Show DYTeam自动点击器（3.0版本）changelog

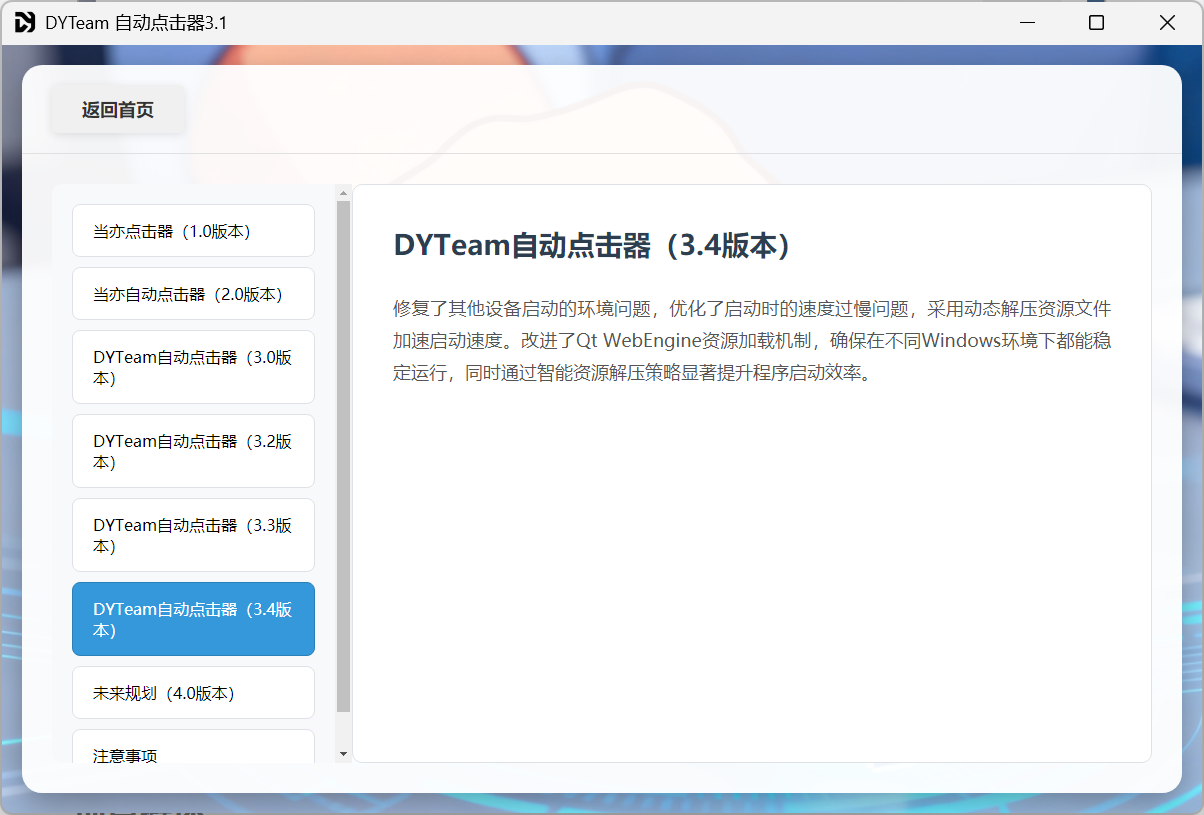(193, 367)
